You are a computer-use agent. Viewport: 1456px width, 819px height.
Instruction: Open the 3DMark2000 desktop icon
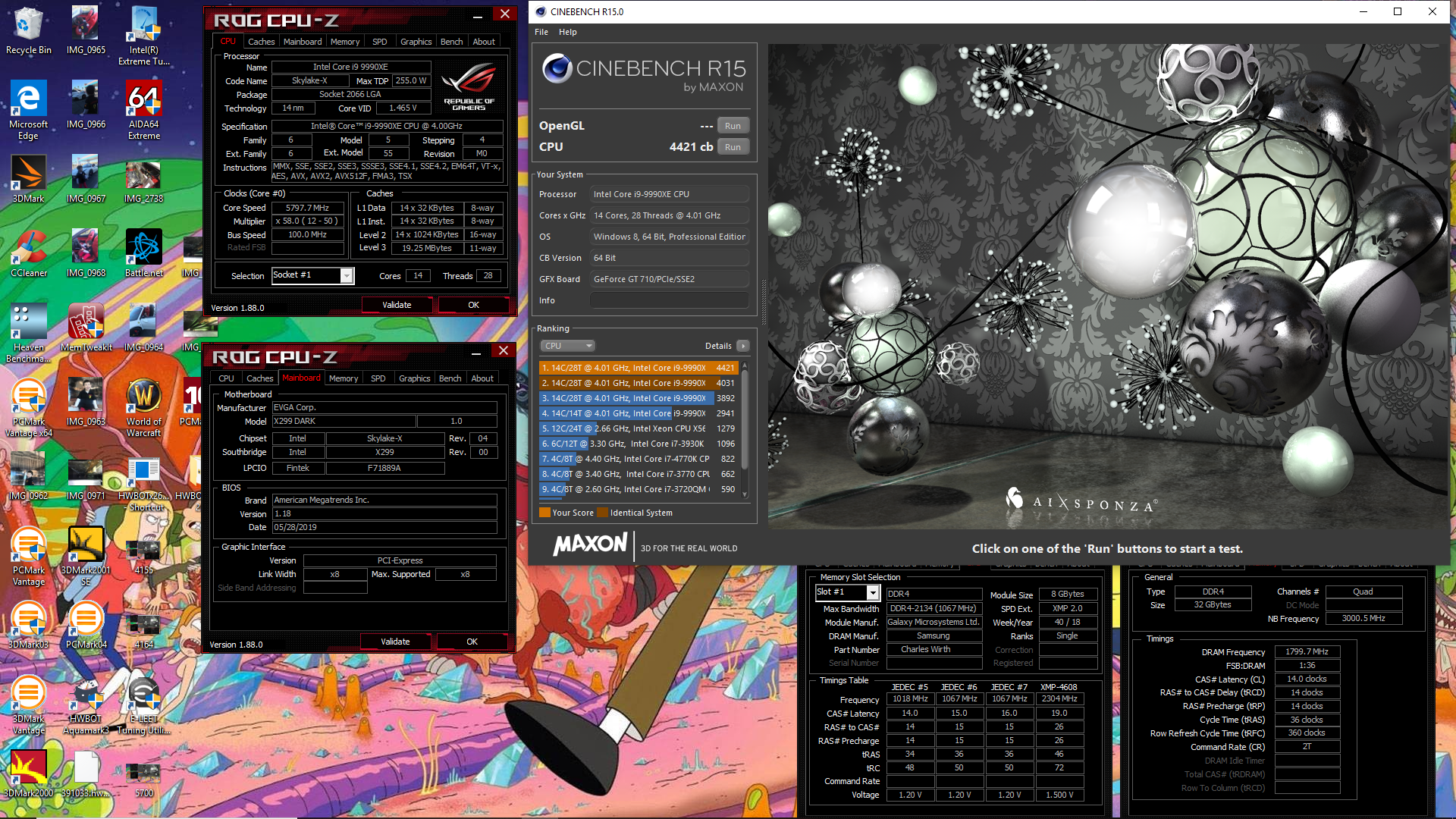[x=28, y=773]
